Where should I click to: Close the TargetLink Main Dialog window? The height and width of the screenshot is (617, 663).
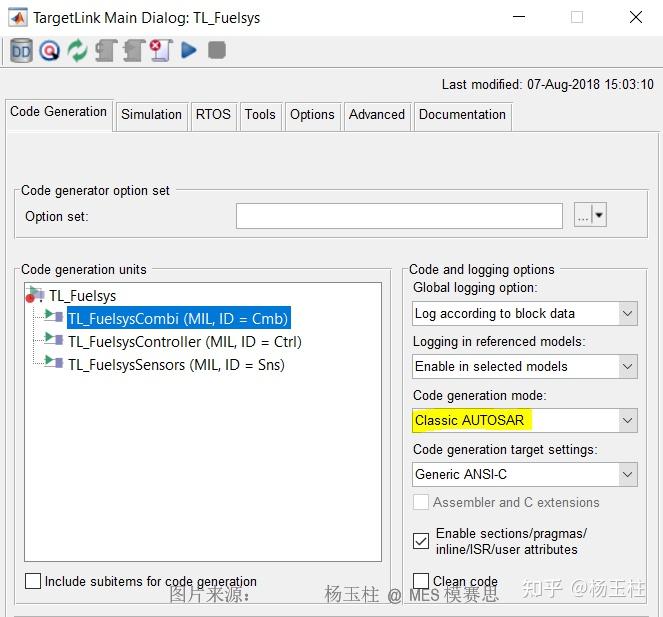pos(636,17)
